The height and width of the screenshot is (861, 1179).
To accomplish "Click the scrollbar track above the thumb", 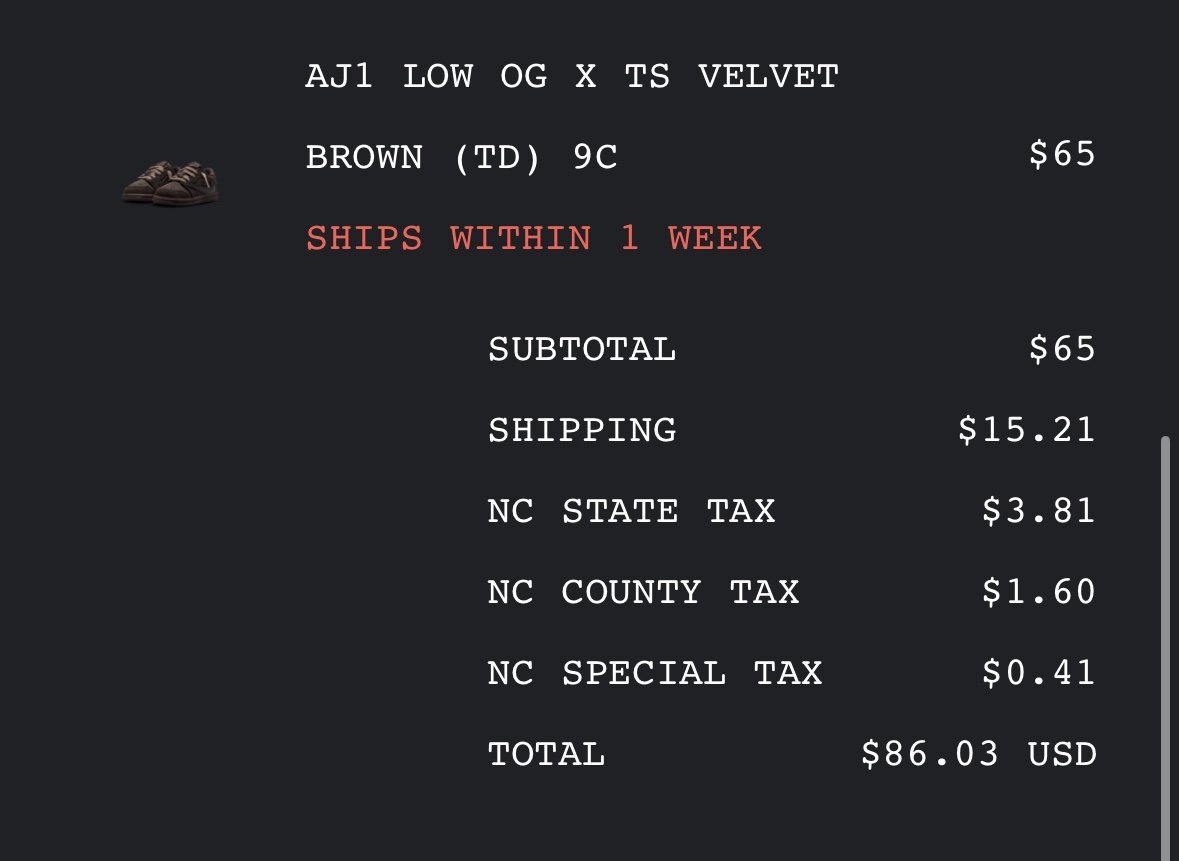I will tap(1165, 218).
